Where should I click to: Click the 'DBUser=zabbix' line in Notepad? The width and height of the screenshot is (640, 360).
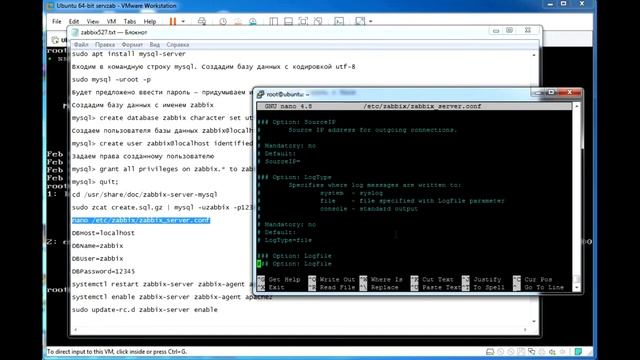(98, 258)
